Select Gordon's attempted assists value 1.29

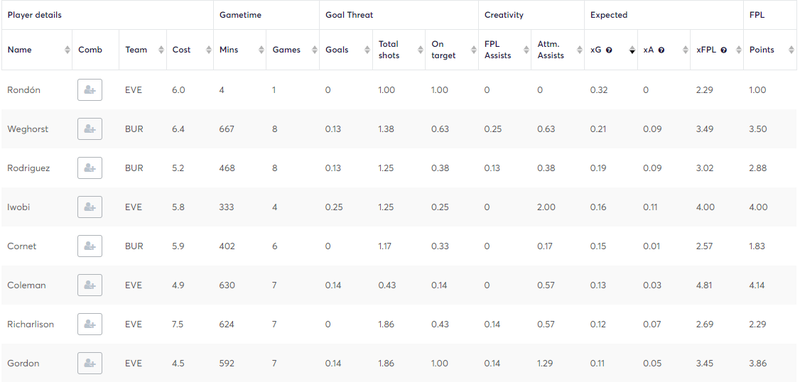pyautogui.click(x=545, y=363)
